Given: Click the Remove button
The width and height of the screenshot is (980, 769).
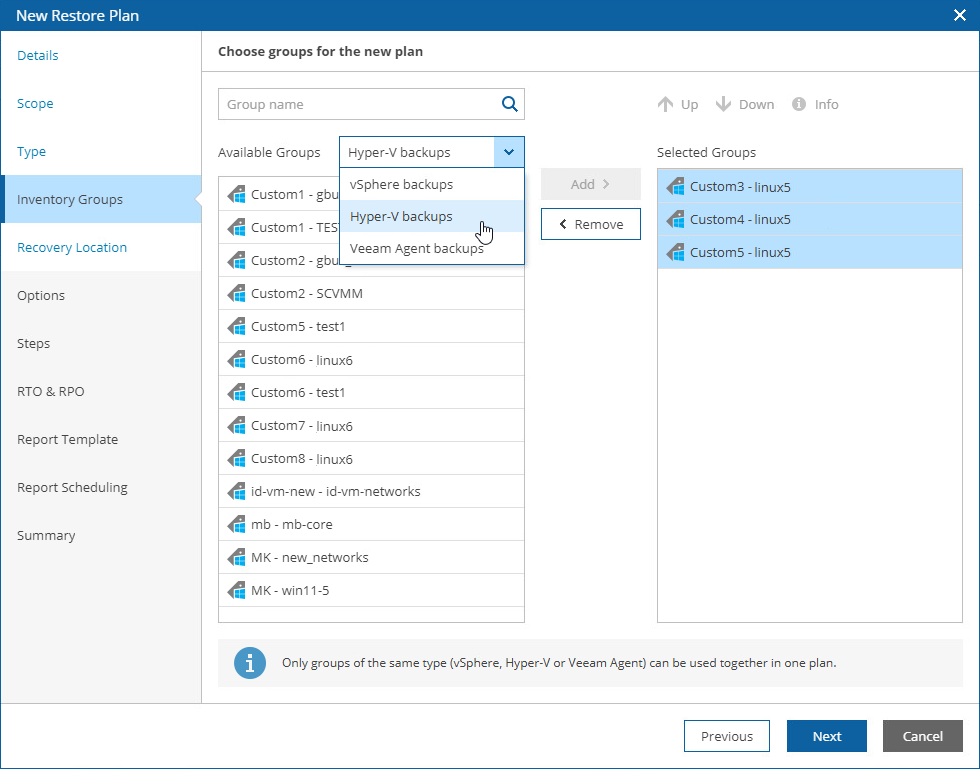Looking at the screenshot, I should (x=590, y=225).
